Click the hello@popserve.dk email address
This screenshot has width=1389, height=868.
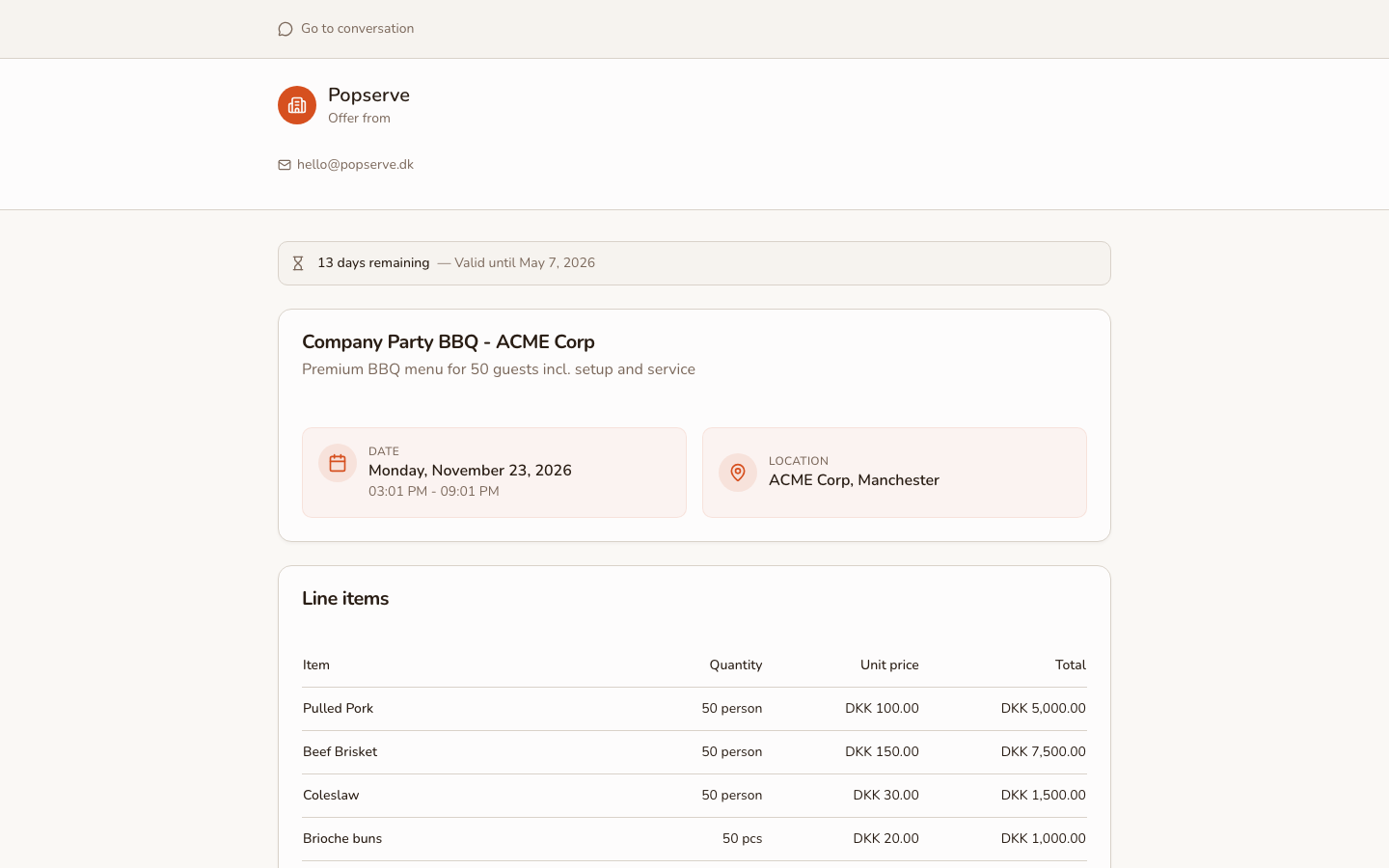355,164
